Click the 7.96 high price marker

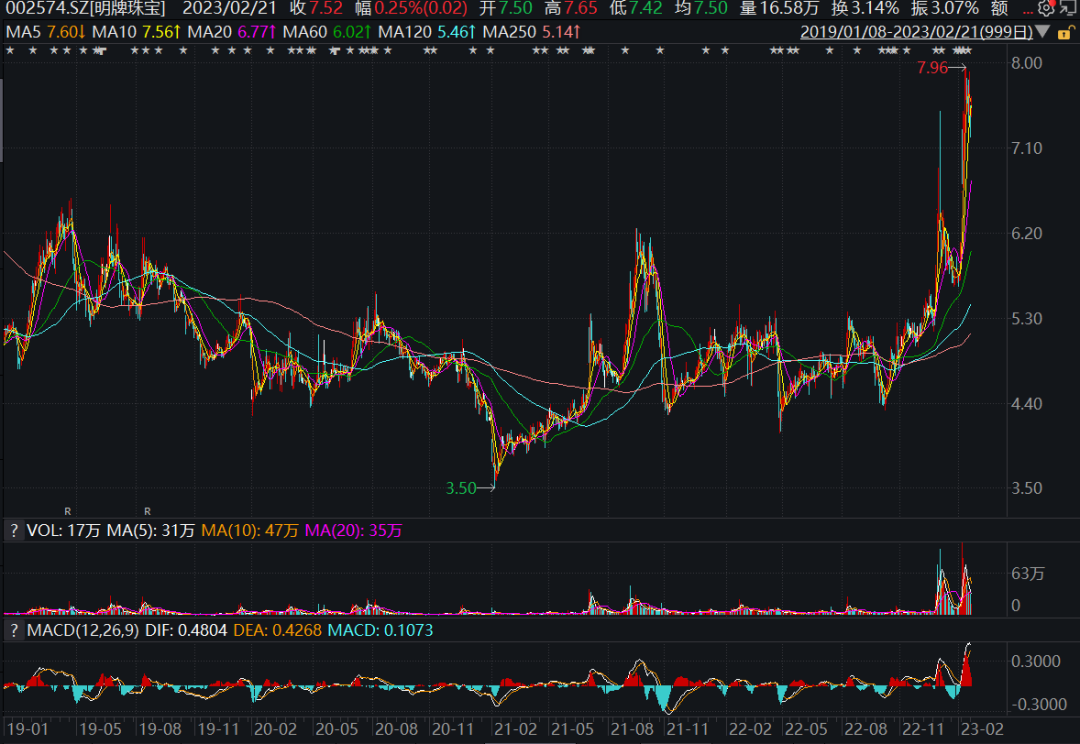click(x=931, y=69)
